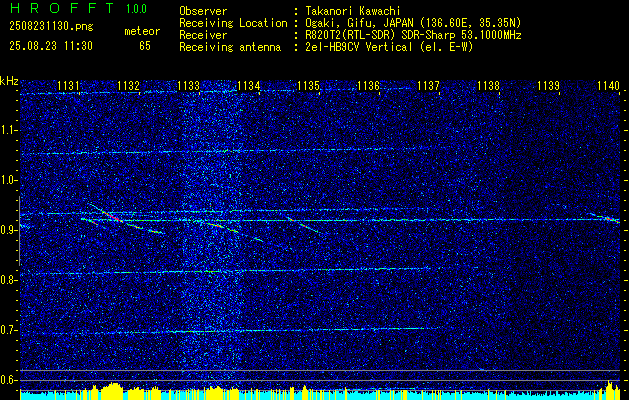
Task: Click the 1139 time marker
Action: (548, 85)
